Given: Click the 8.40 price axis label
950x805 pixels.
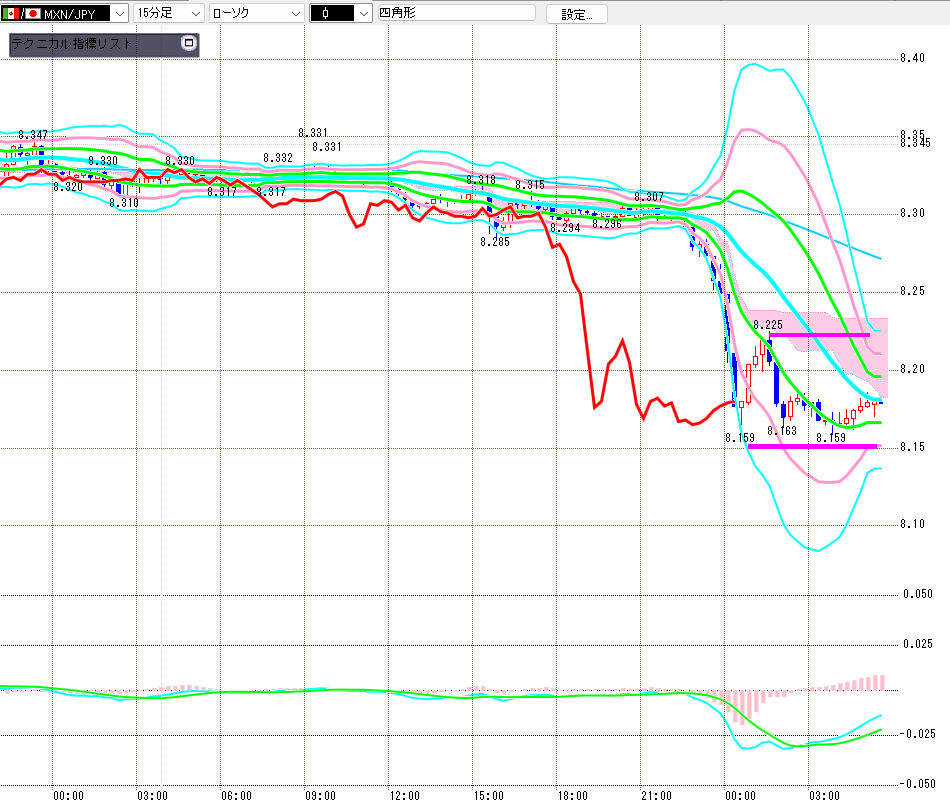Looking at the screenshot, I should tap(911, 58).
